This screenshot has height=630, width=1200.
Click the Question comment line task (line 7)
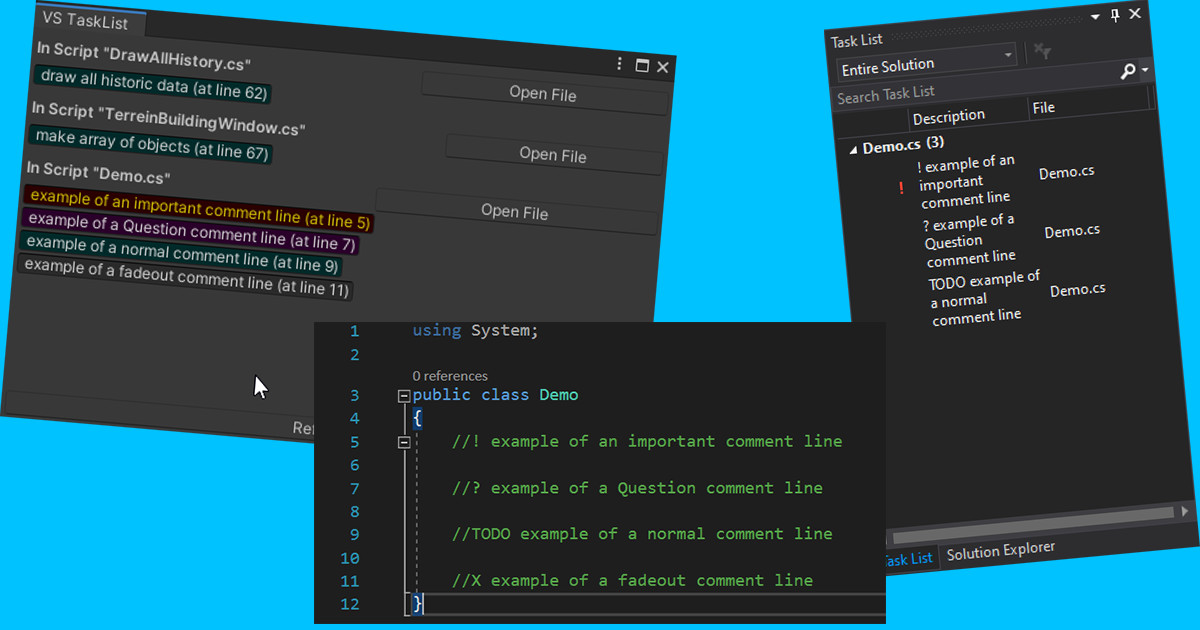click(190, 230)
